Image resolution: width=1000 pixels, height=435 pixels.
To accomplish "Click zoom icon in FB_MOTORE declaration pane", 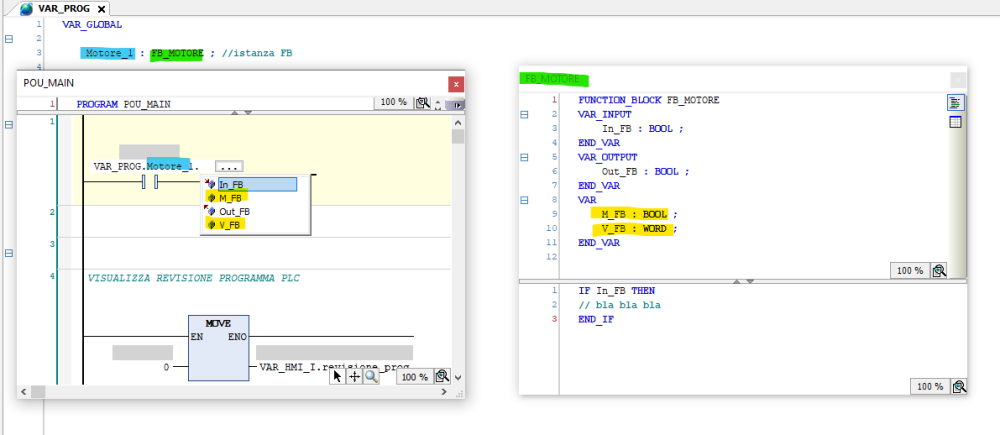I will click(938, 270).
